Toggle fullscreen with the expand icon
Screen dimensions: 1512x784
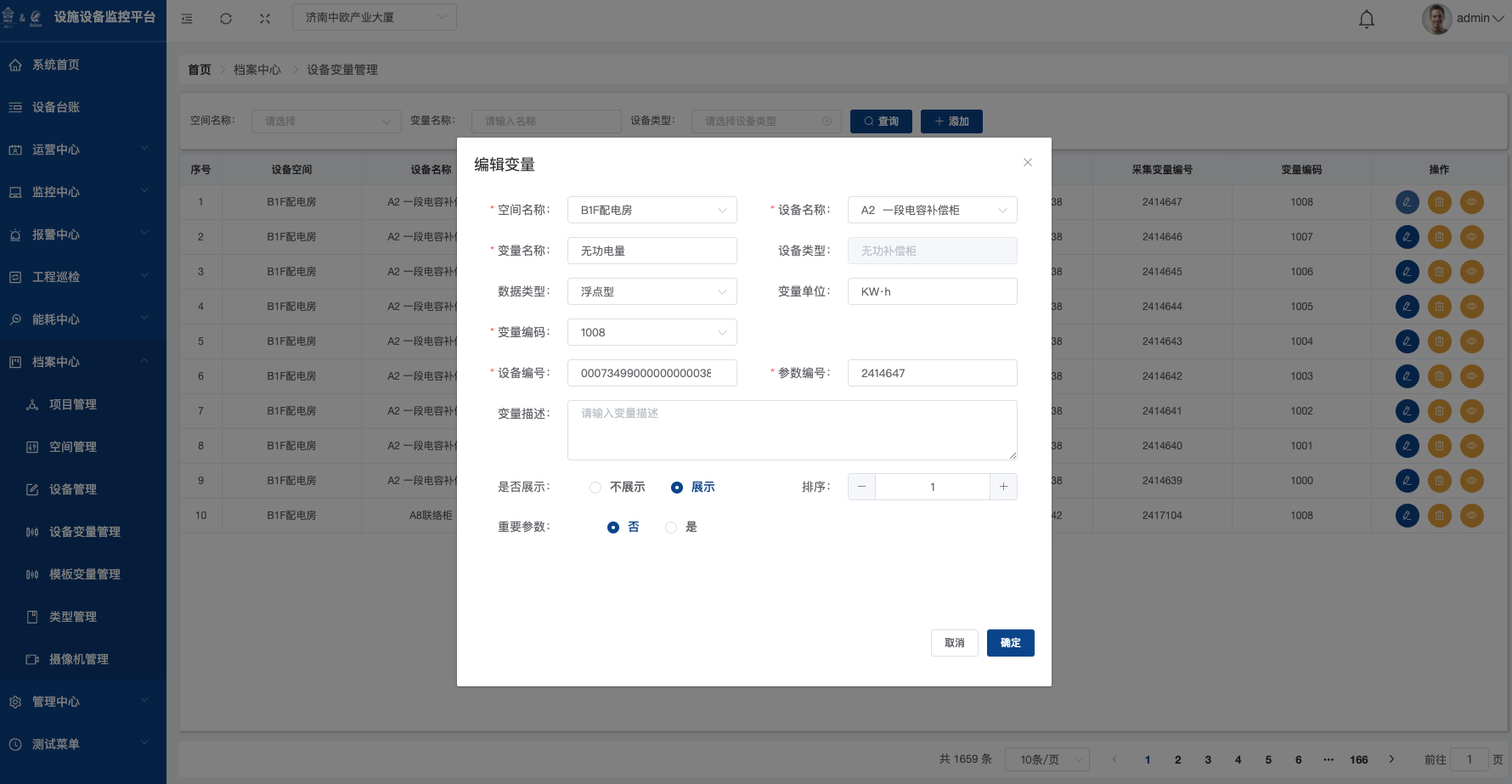265,19
